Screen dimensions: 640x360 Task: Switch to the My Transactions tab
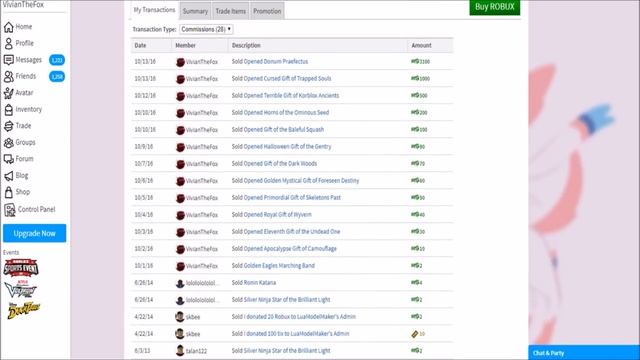click(x=154, y=10)
